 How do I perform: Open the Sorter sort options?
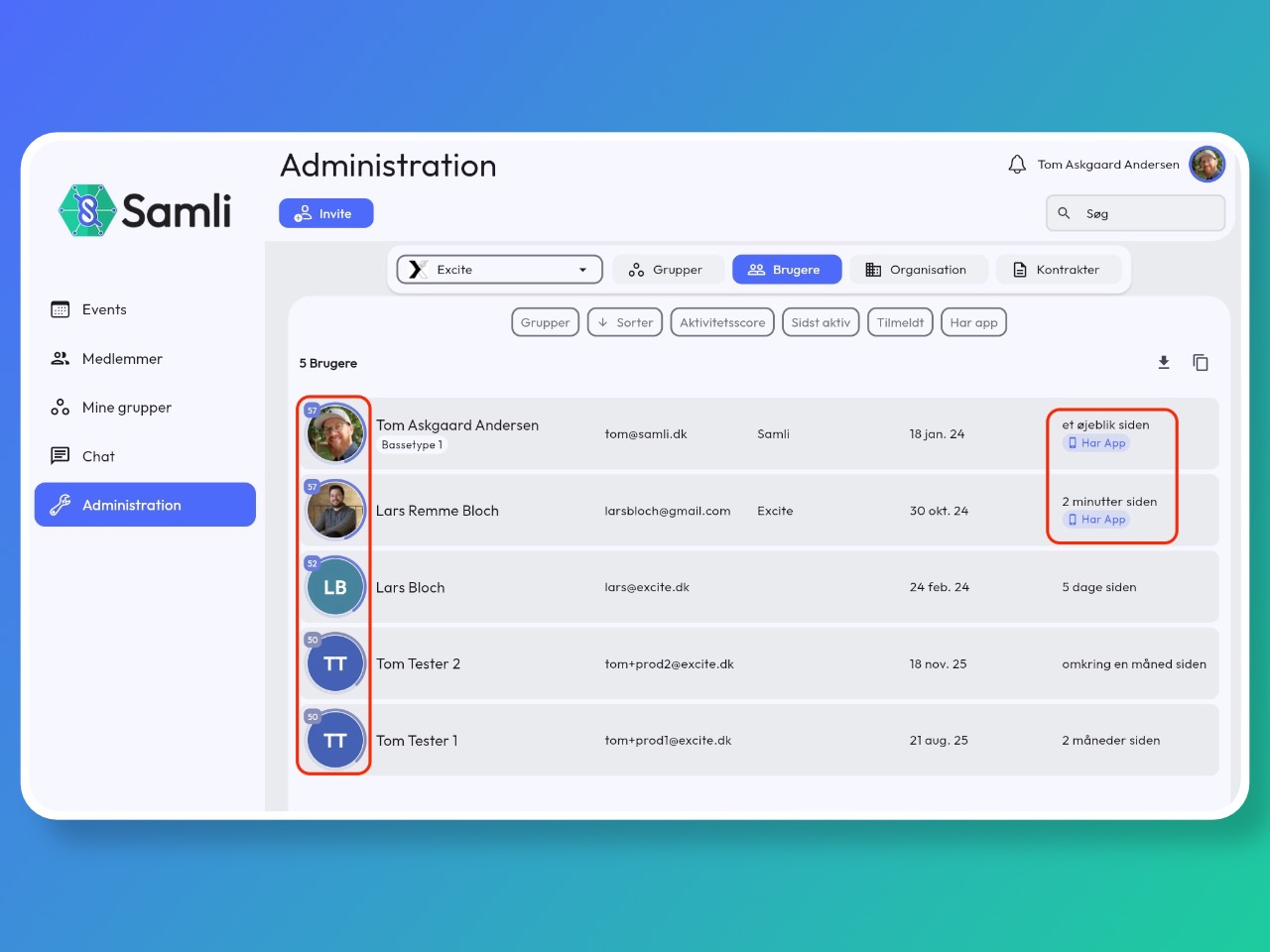coord(625,322)
